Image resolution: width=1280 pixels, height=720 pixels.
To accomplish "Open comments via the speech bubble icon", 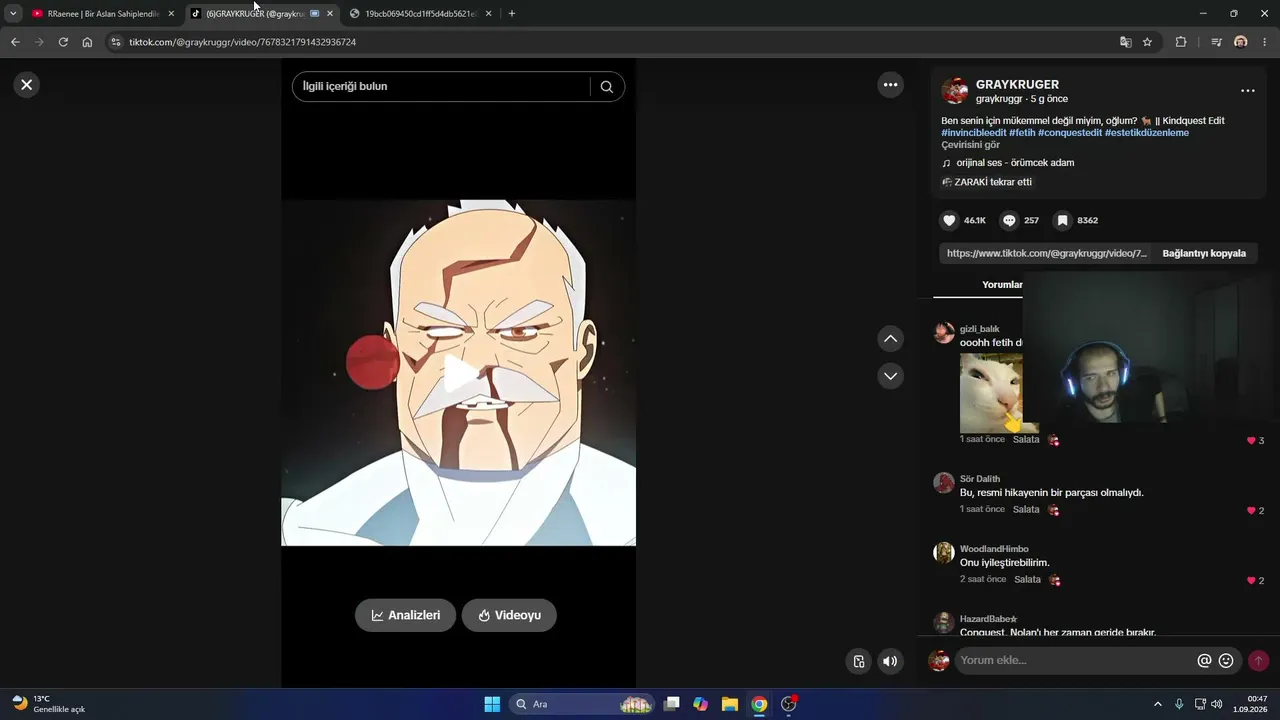I will 1009,220.
